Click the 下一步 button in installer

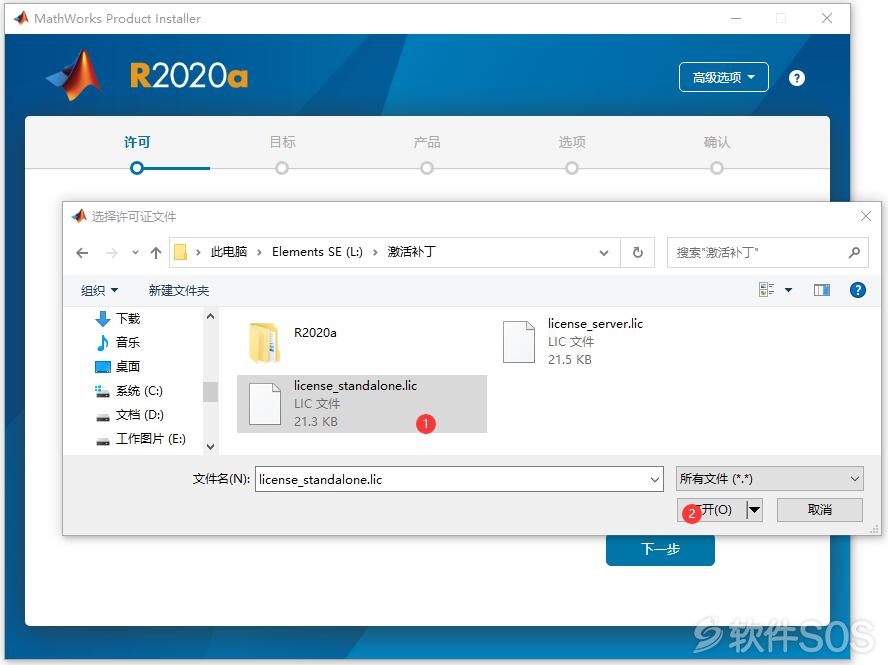pyautogui.click(x=660, y=549)
